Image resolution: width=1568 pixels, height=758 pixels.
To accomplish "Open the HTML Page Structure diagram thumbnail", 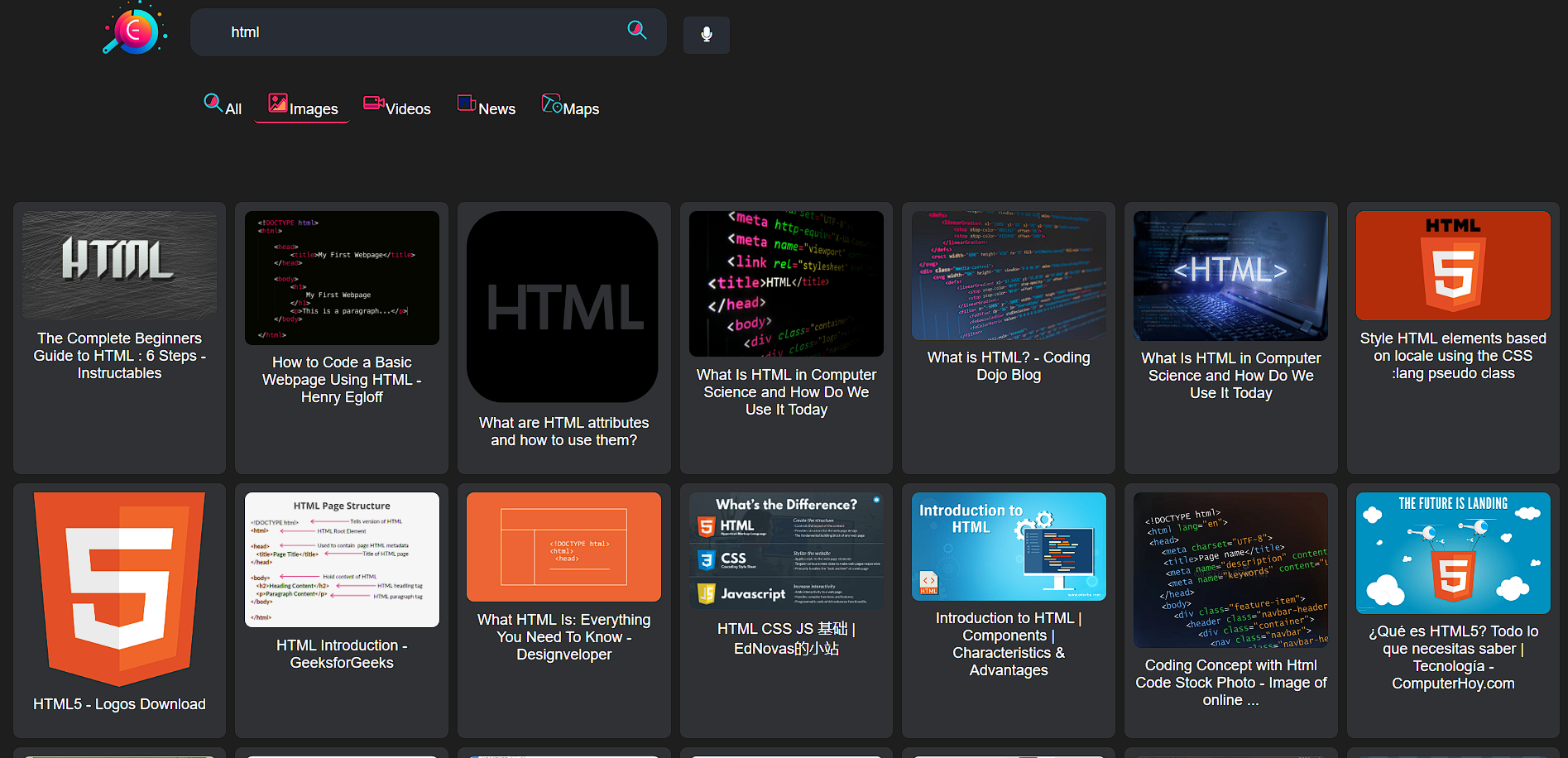I will click(x=342, y=560).
